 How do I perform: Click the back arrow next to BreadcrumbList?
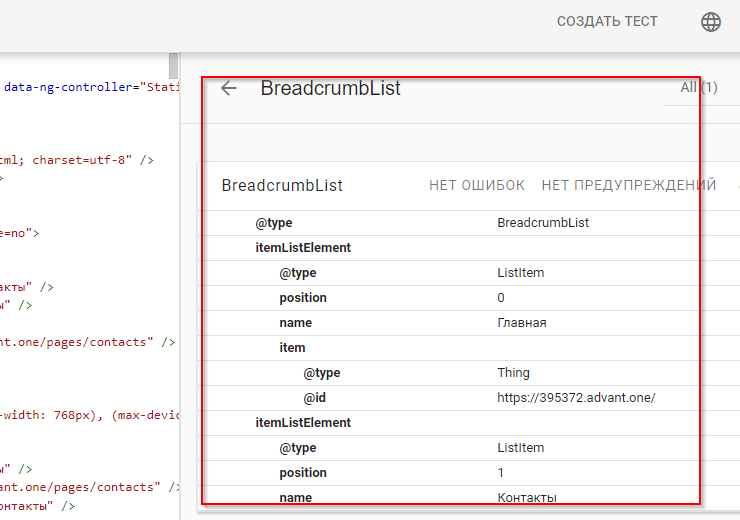click(x=229, y=88)
